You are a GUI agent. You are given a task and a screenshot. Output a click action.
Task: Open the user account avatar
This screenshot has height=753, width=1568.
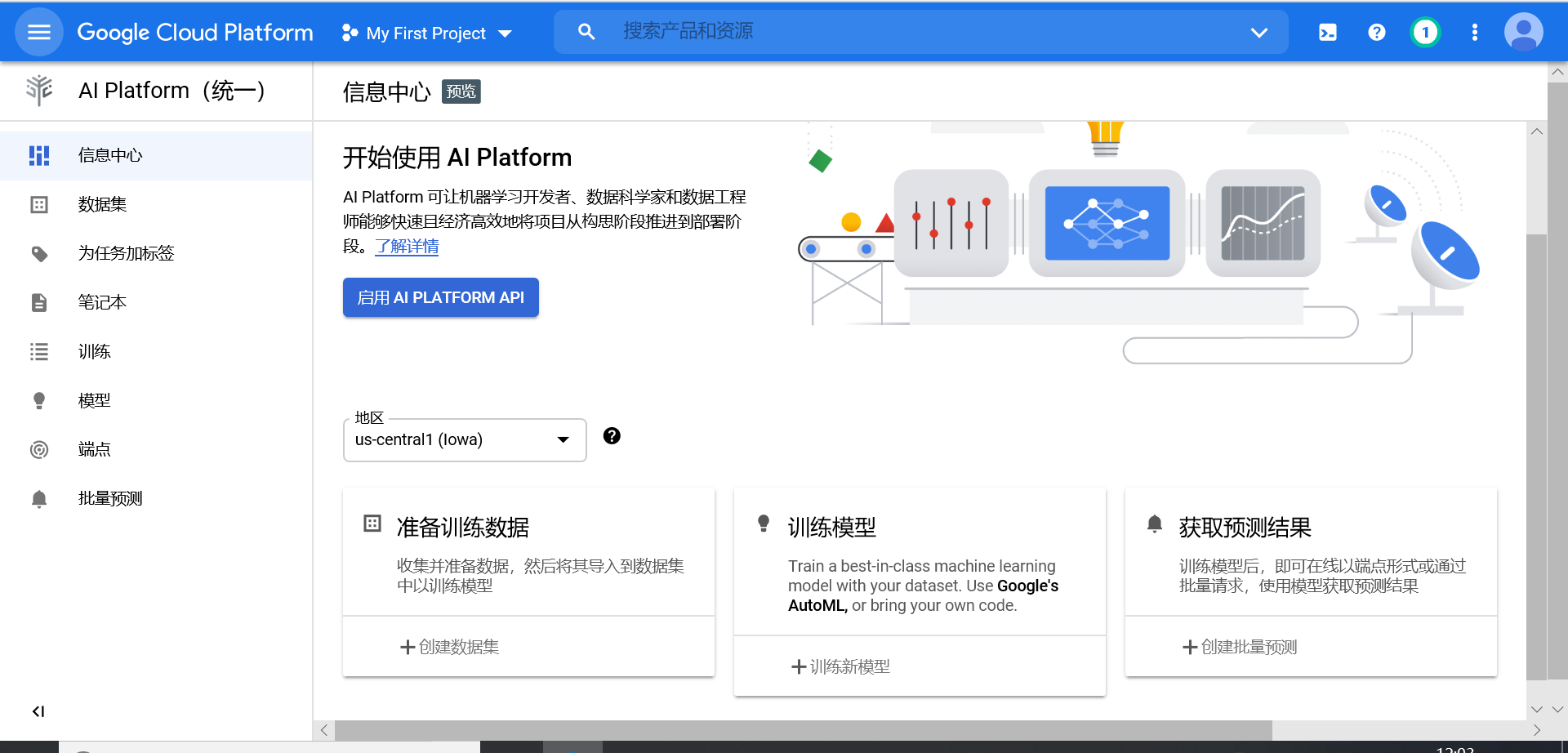(1524, 33)
